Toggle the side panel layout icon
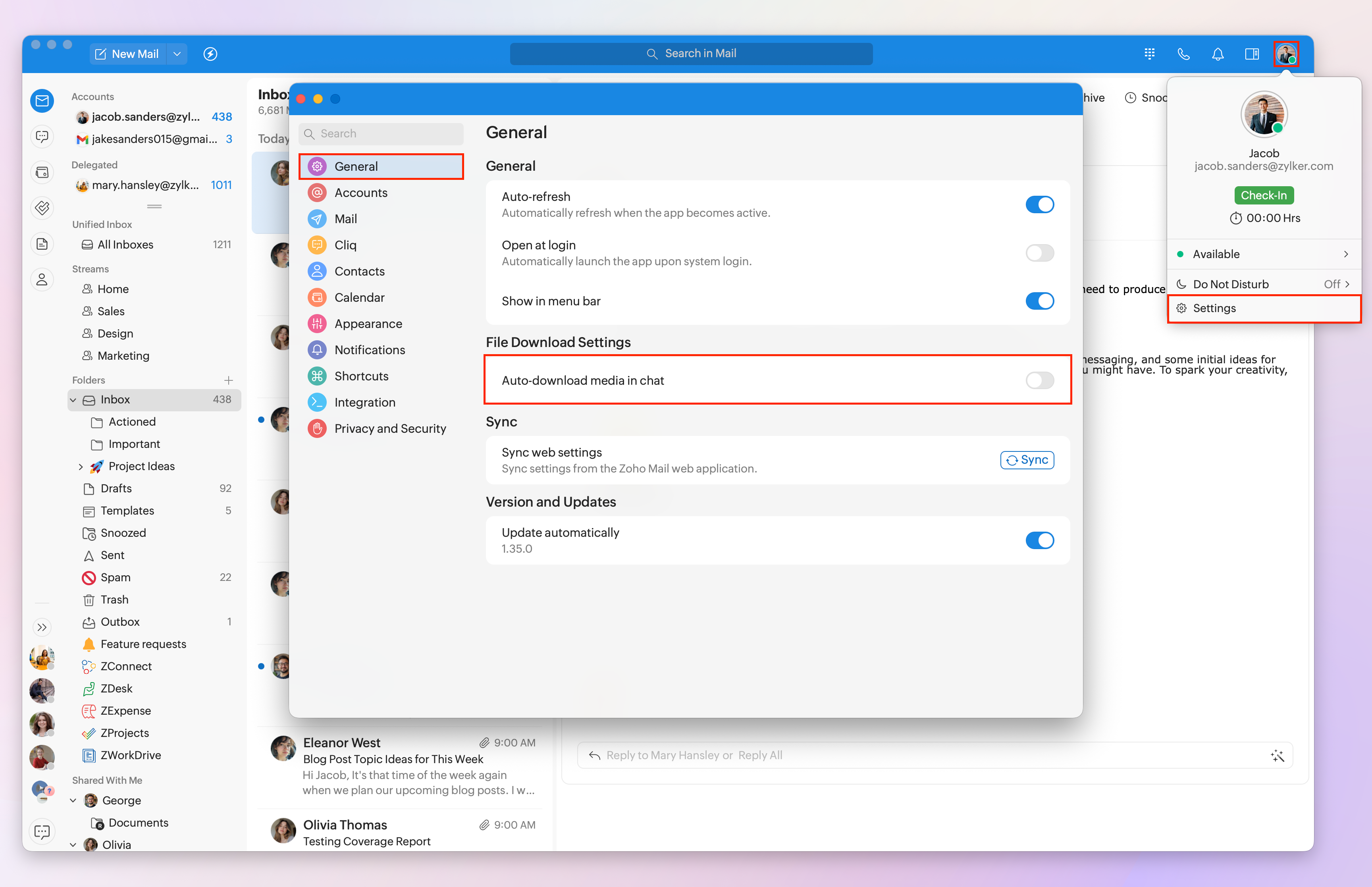Screen dimensions: 1372x887 (x=1252, y=54)
